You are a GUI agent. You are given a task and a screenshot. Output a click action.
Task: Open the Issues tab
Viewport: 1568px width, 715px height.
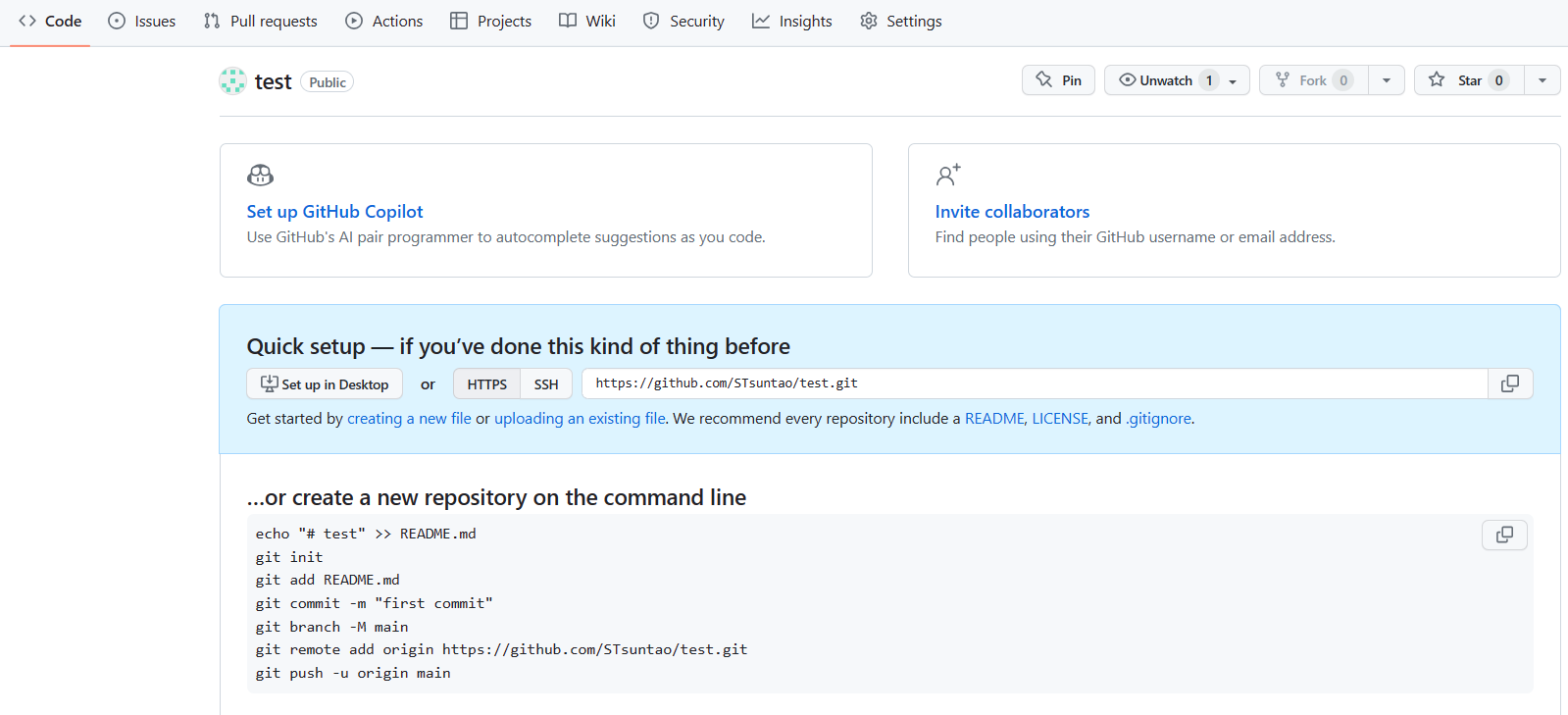tap(142, 21)
